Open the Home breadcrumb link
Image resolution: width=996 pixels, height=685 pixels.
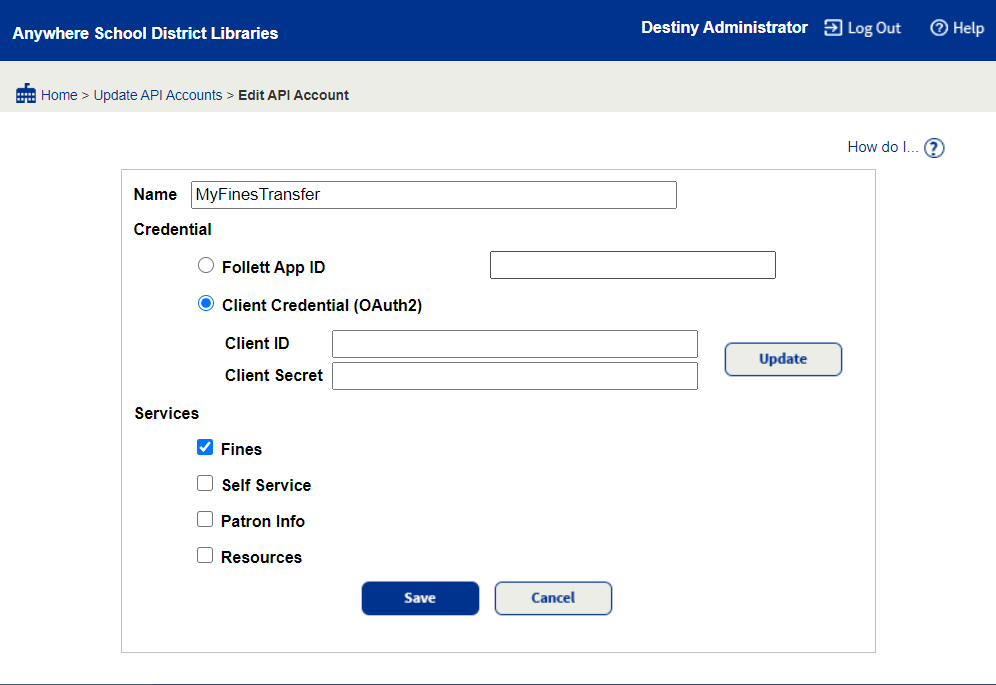coord(59,94)
